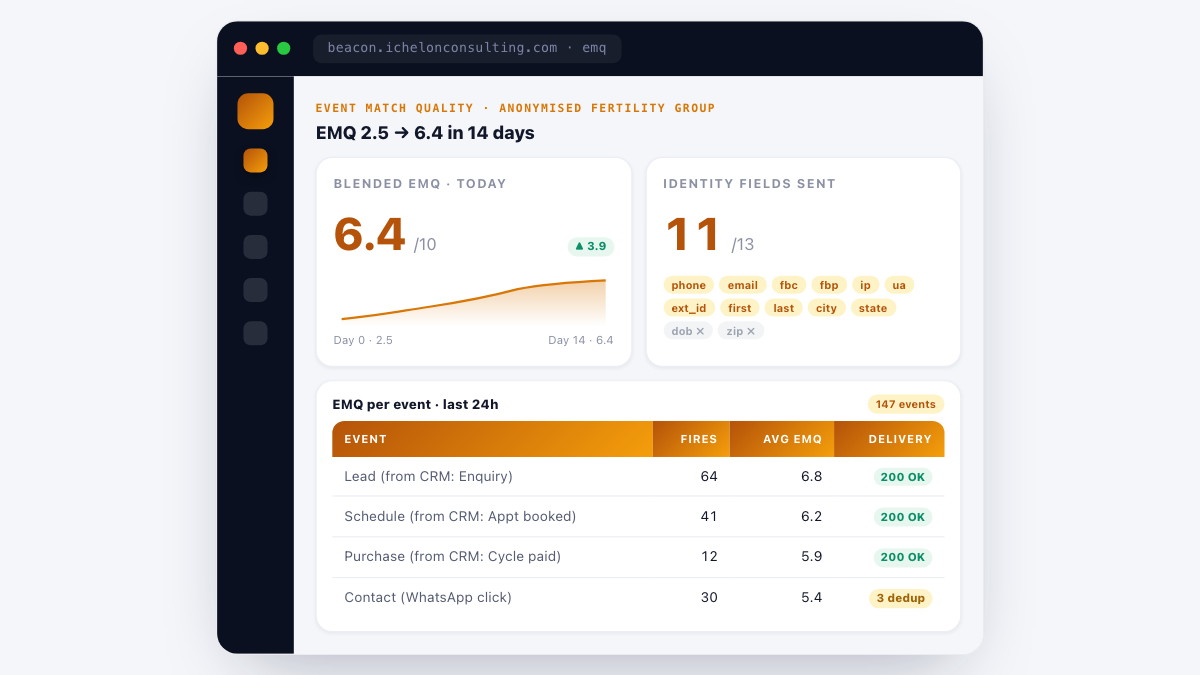Click the 3 dedup badge
This screenshot has width=1200, height=675.
click(900, 598)
